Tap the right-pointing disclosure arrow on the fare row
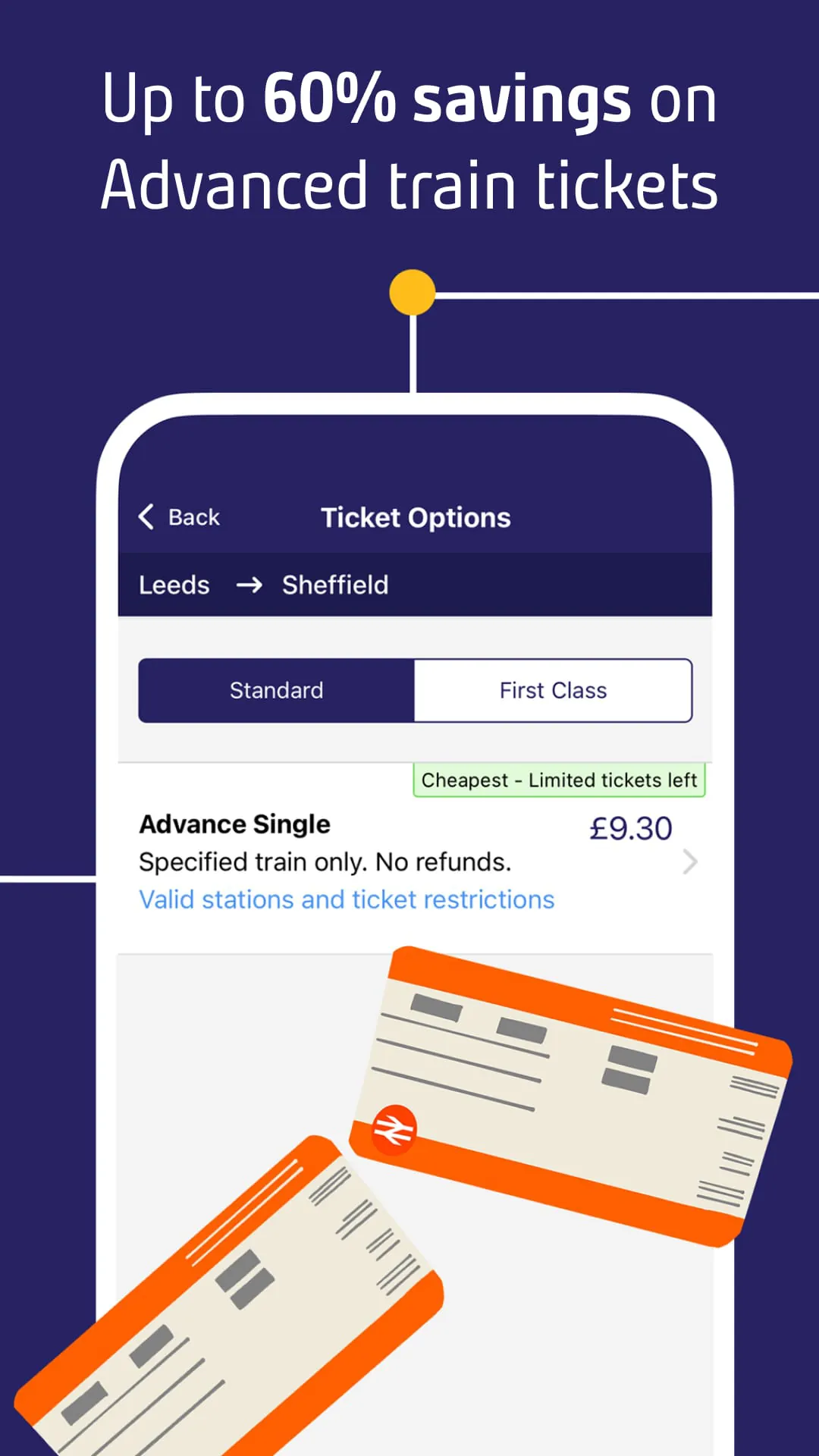The height and width of the screenshot is (1456, 819). [689, 861]
